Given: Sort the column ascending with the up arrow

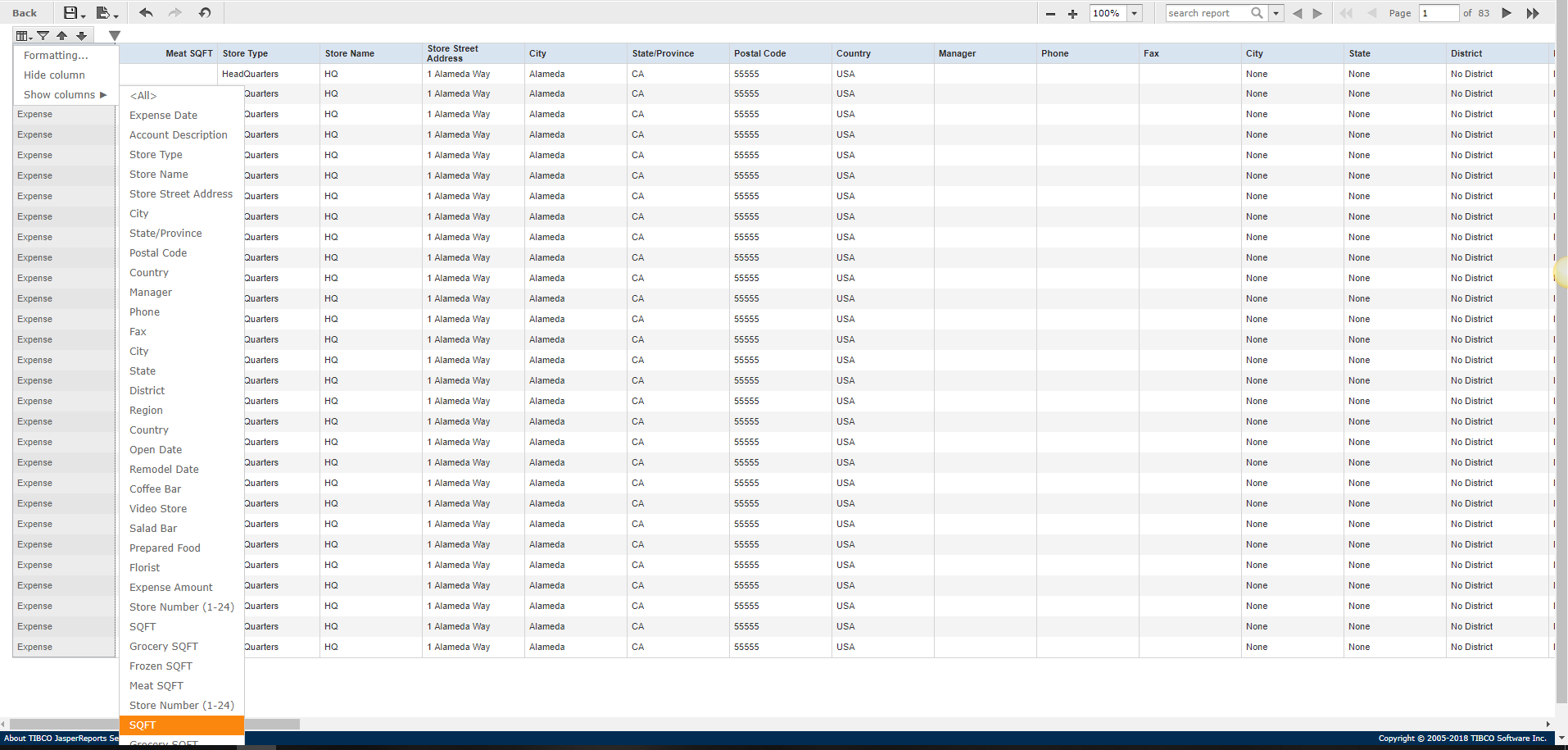Looking at the screenshot, I should pos(61,36).
